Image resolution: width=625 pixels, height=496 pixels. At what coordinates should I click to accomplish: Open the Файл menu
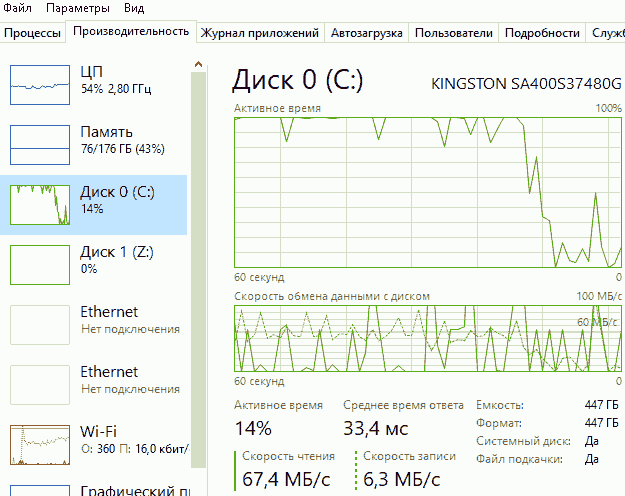pos(18,8)
